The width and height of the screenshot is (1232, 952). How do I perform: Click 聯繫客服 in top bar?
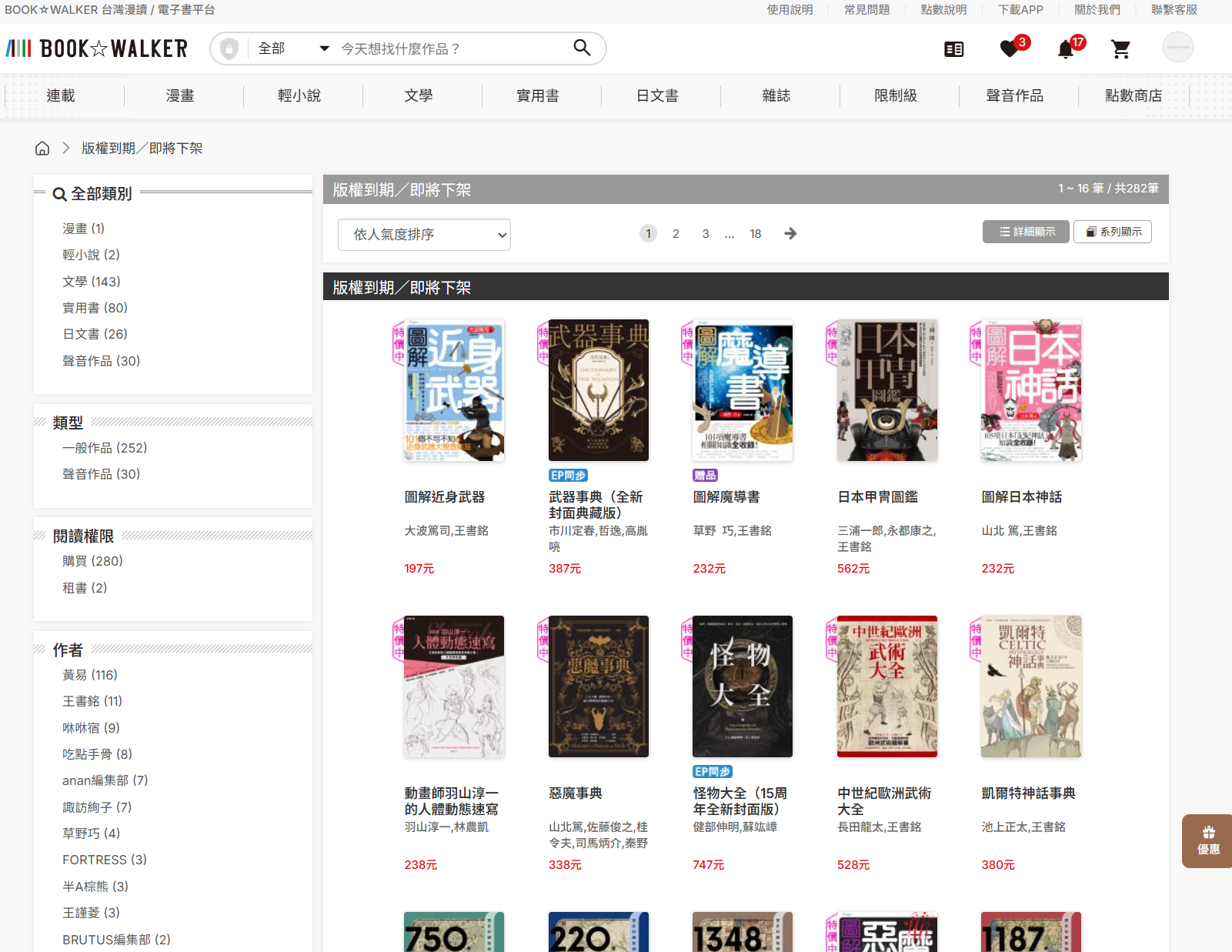click(1174, 10)
